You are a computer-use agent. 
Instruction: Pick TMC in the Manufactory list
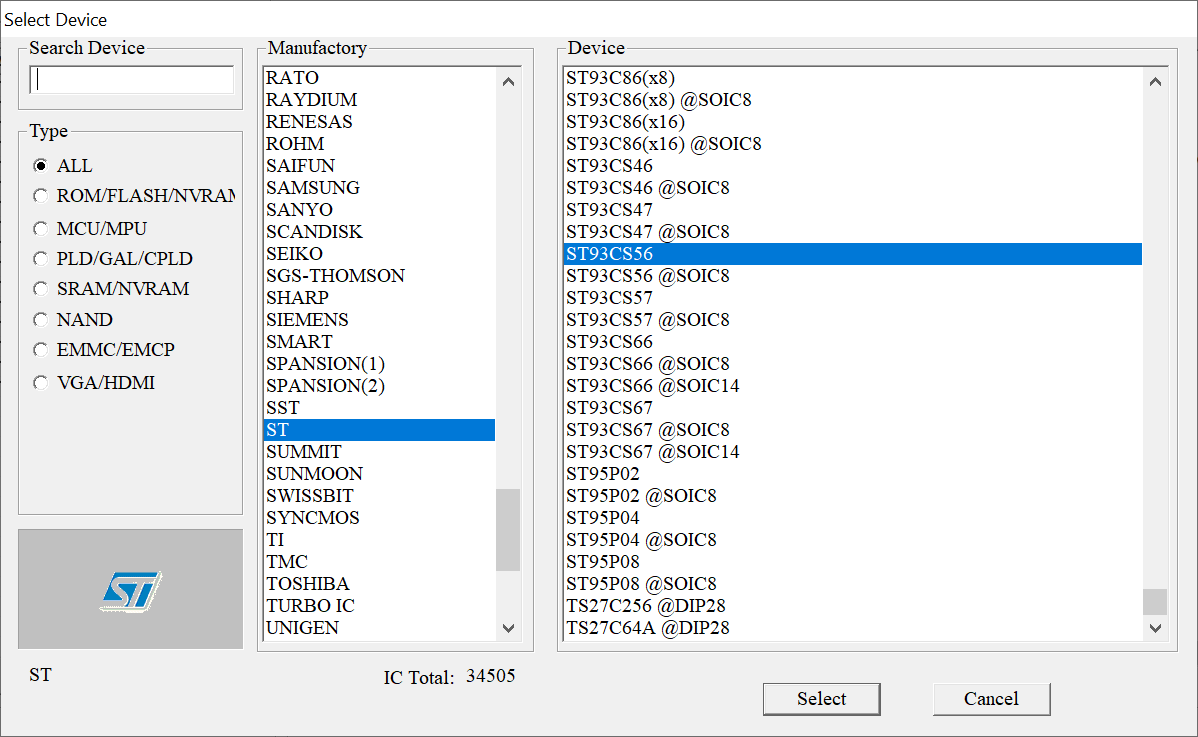(x=379, y=562)
